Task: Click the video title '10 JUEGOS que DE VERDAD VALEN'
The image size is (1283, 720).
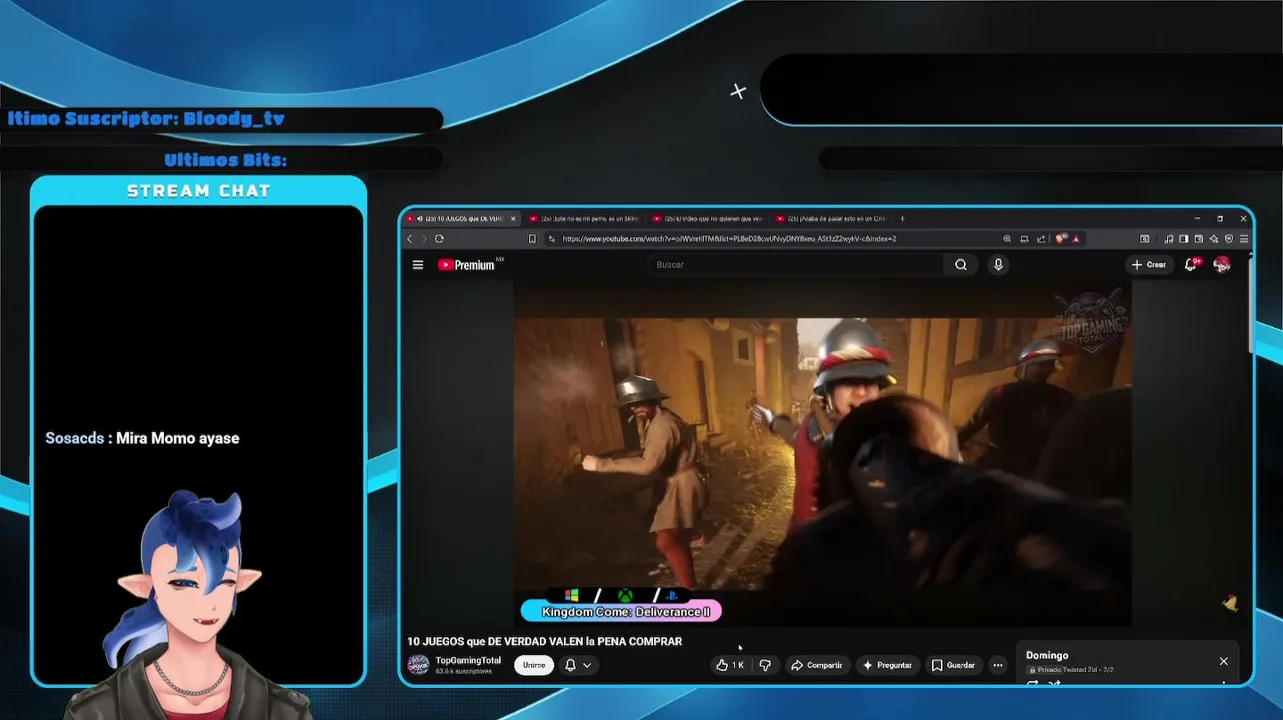Action: 544,641
